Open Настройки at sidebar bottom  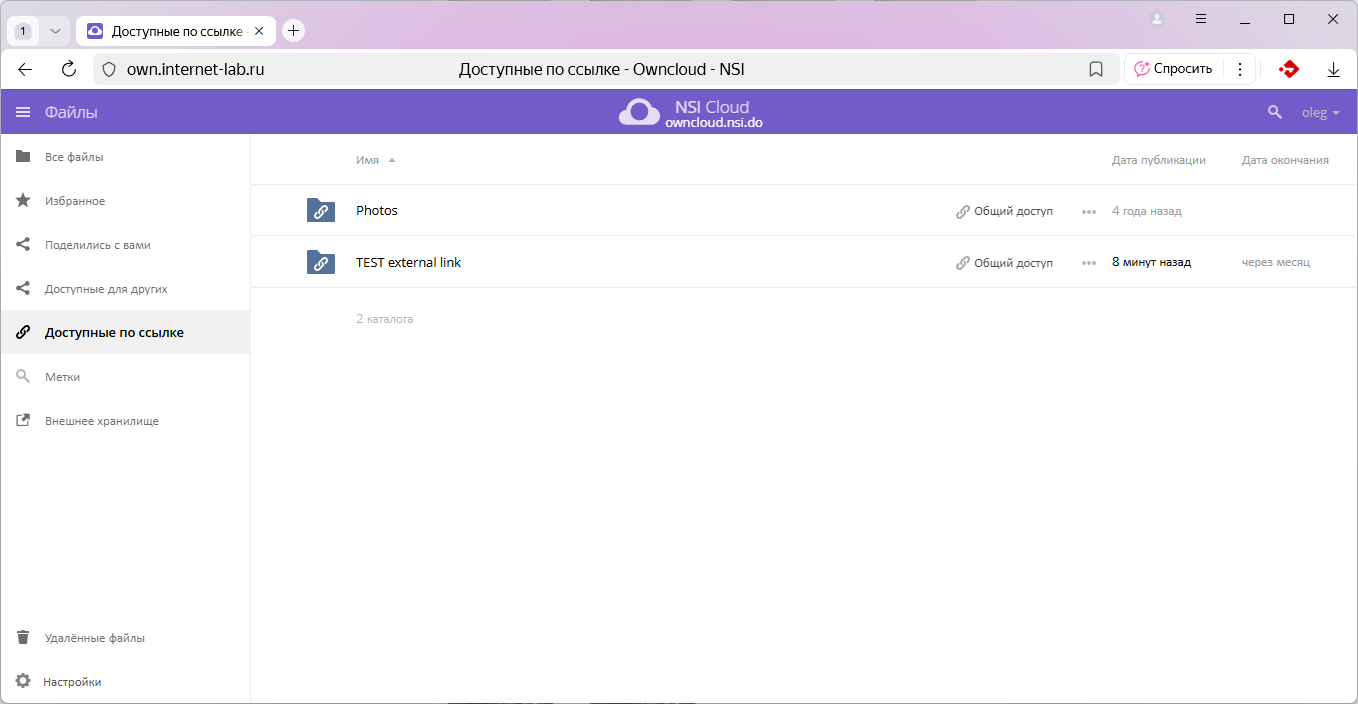pos(72,682)
